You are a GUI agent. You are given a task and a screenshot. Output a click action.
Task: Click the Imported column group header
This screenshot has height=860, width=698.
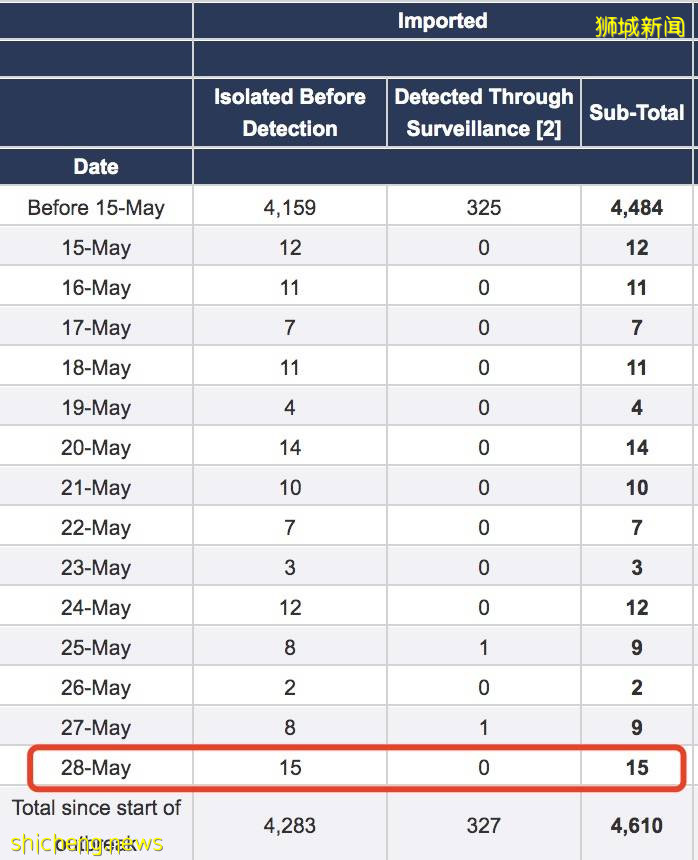tap(442, 21)
